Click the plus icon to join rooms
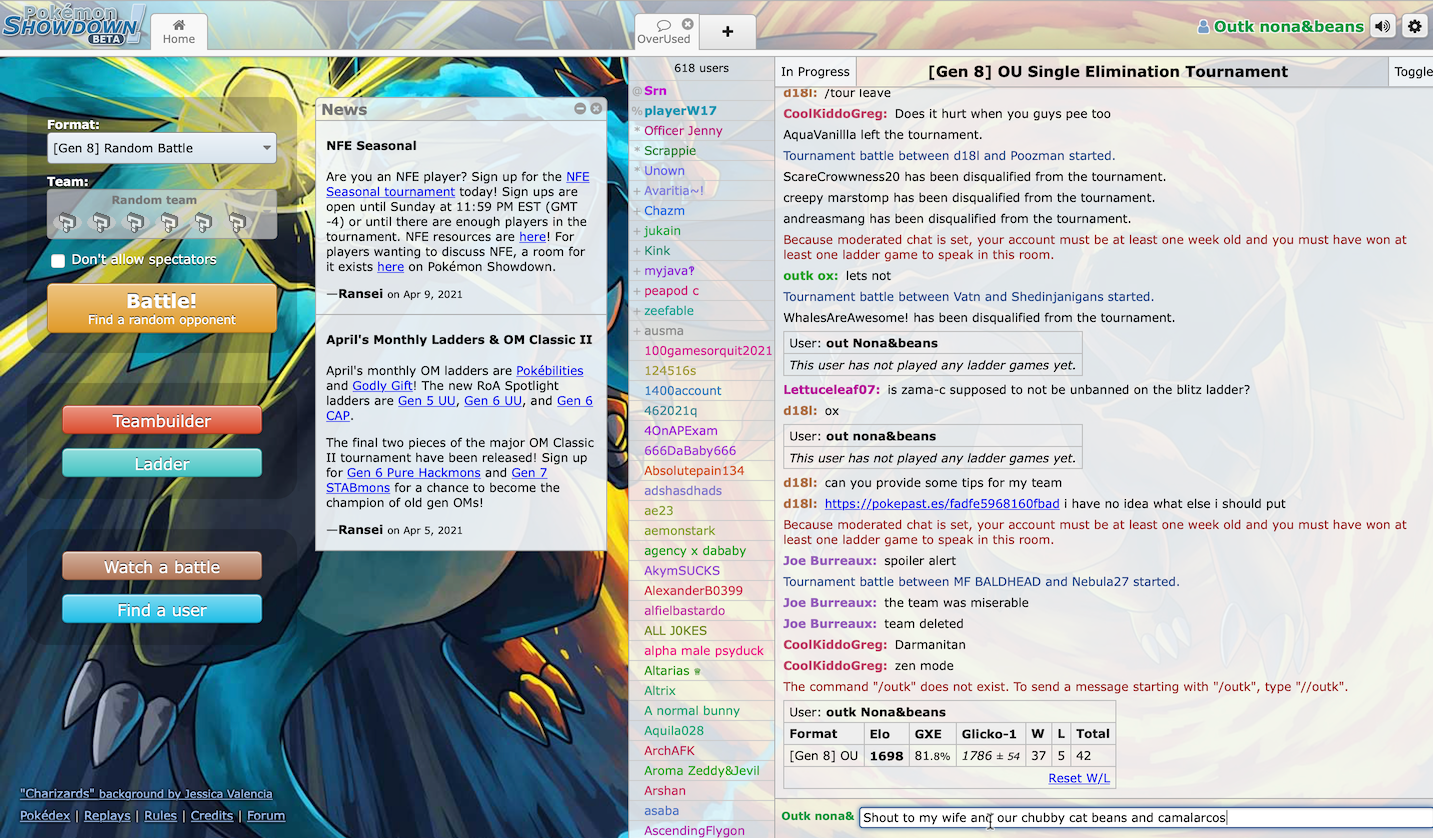 click(x=727, y=31)
